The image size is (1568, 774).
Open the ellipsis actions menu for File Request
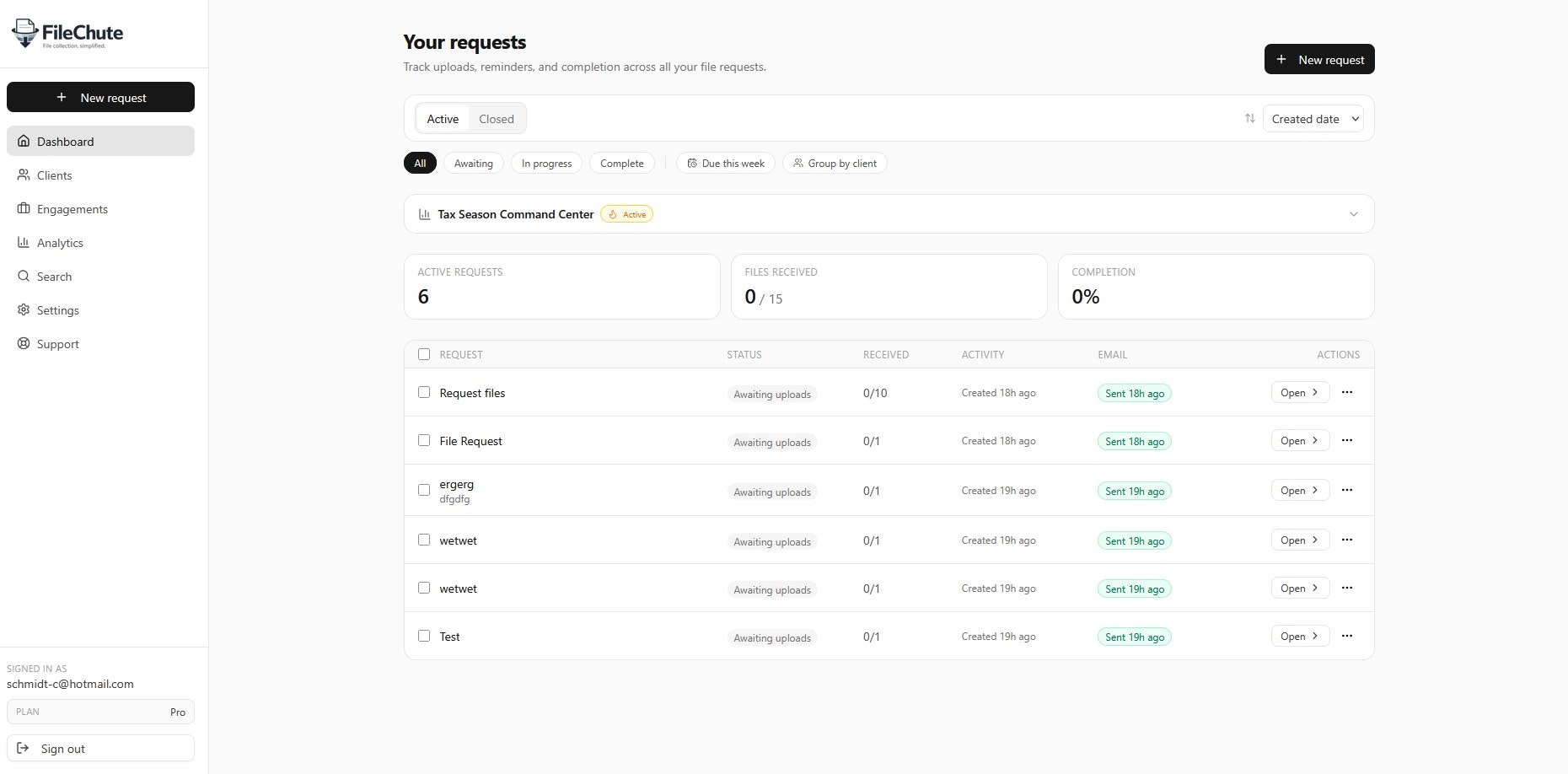point(1347,440)
